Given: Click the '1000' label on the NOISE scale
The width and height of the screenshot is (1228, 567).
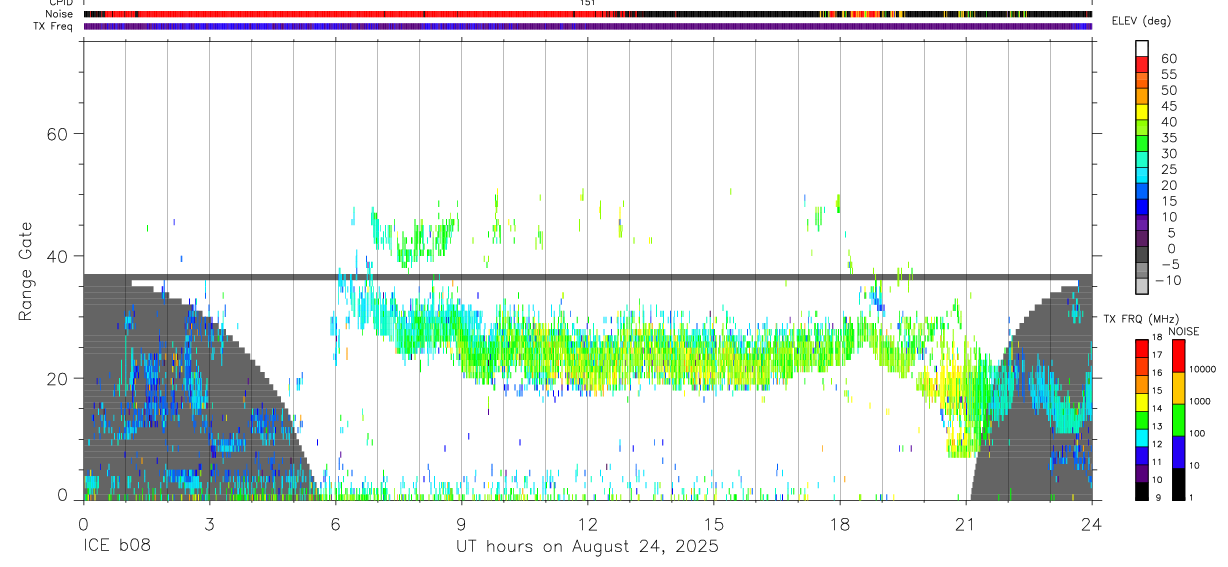Looking at the screenshot, I should [x=1199, y=401].
